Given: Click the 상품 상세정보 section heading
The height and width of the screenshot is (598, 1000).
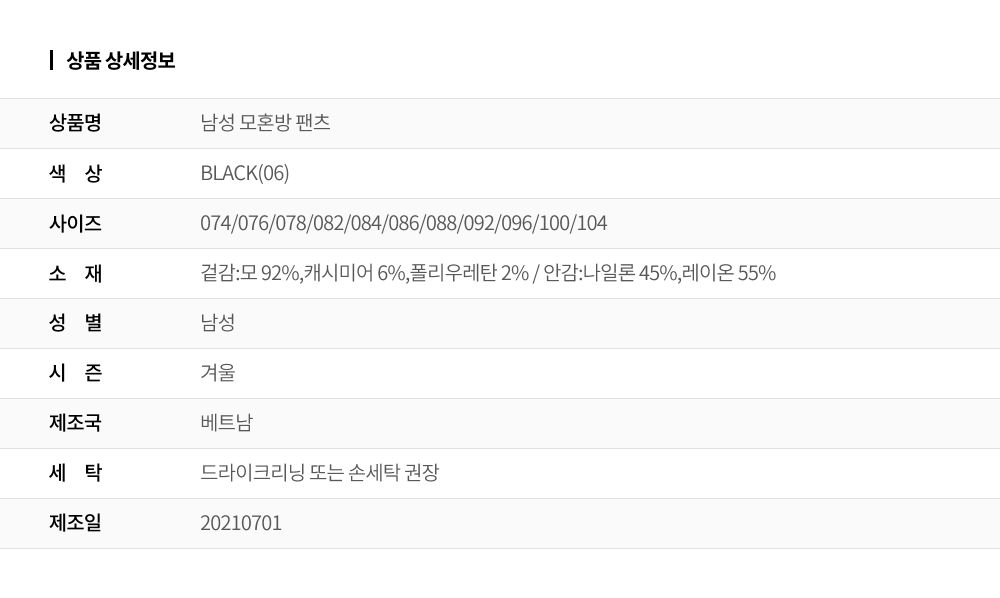Looking at the screenshot, I should point(120,61).
